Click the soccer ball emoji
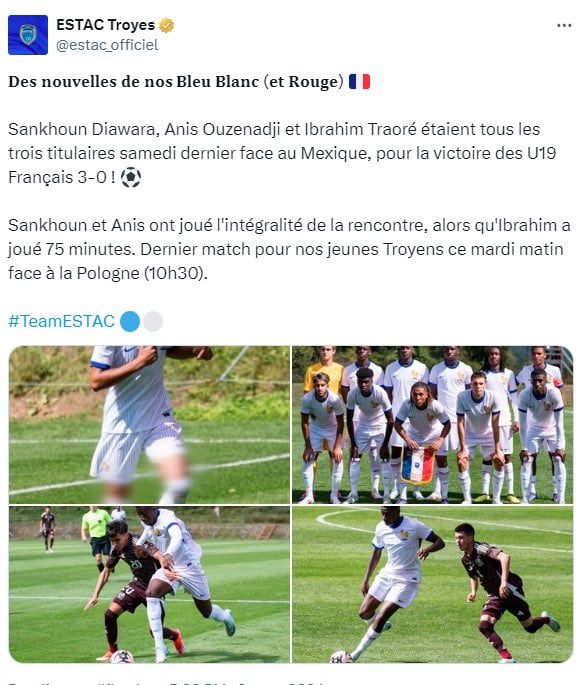587x685 pixels. (x=131, y=178)
